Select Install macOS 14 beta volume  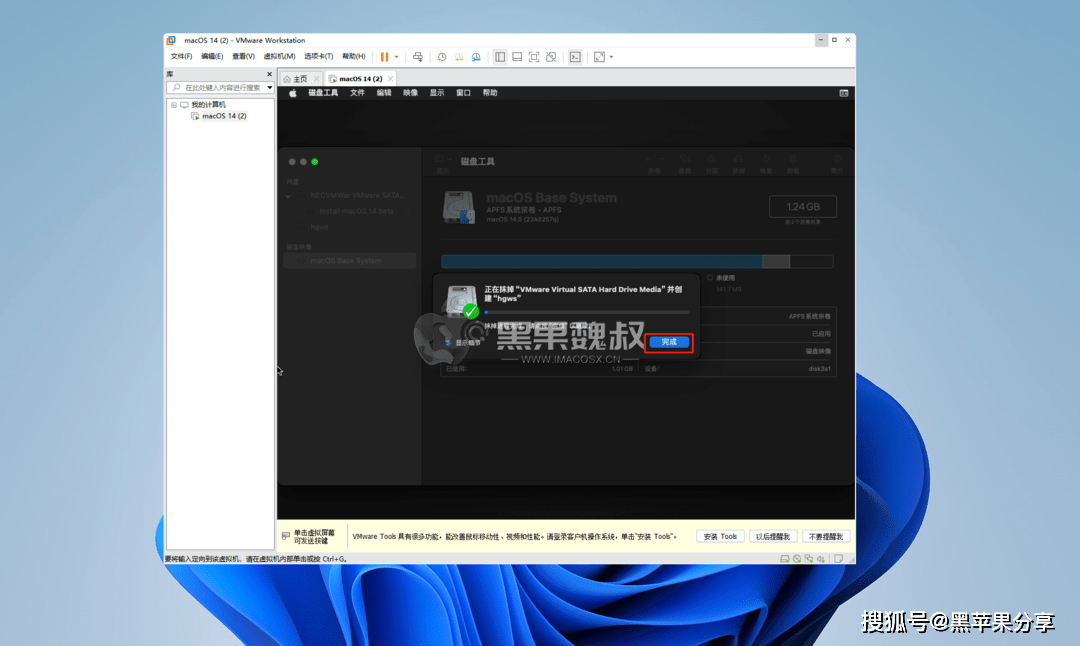click(357, 211)
